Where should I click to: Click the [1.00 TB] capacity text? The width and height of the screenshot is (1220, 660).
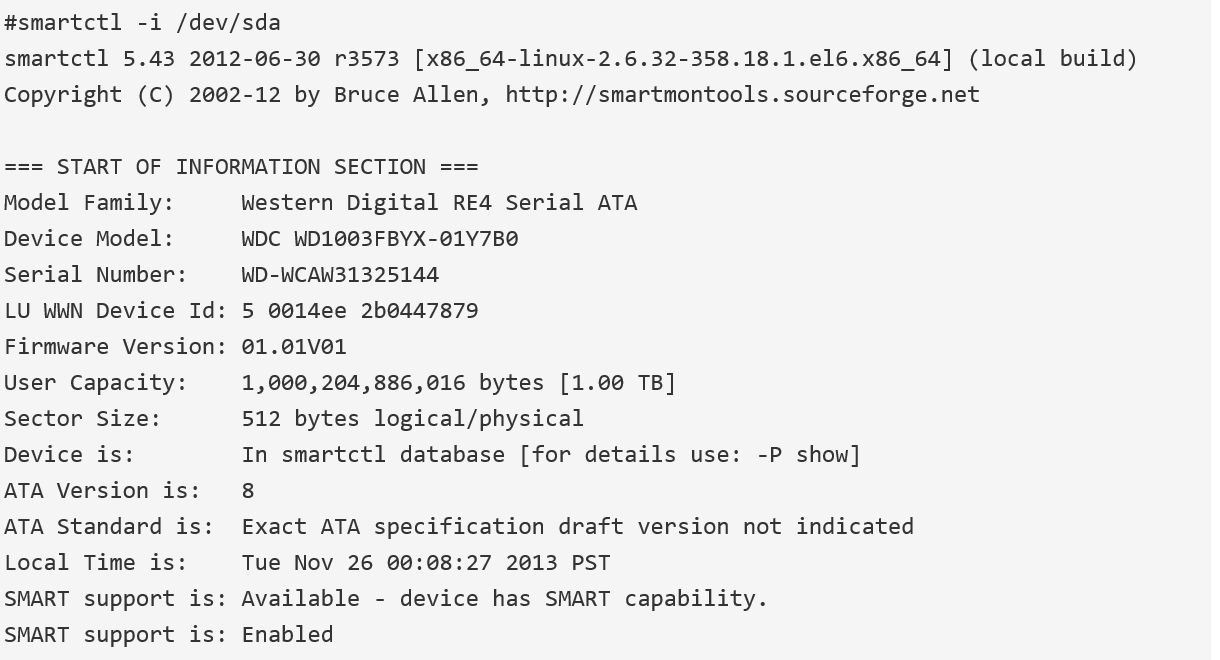pyautogui.click(x=617, y=383)
